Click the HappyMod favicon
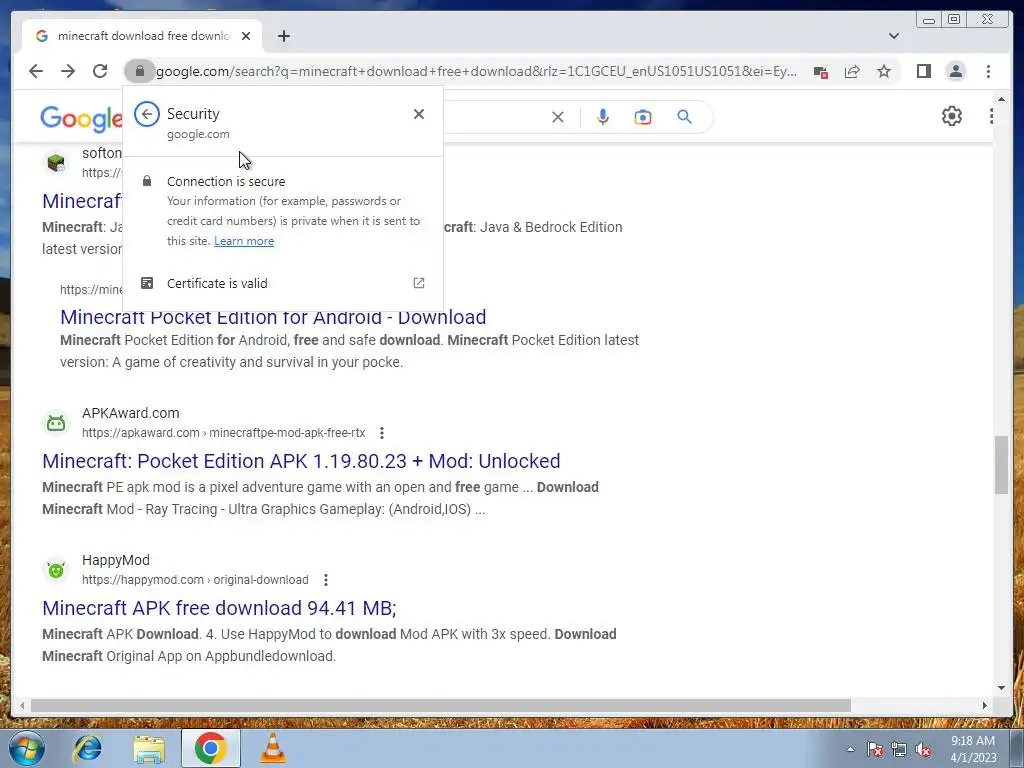1024x768 pixels. [x=56, y=570]
